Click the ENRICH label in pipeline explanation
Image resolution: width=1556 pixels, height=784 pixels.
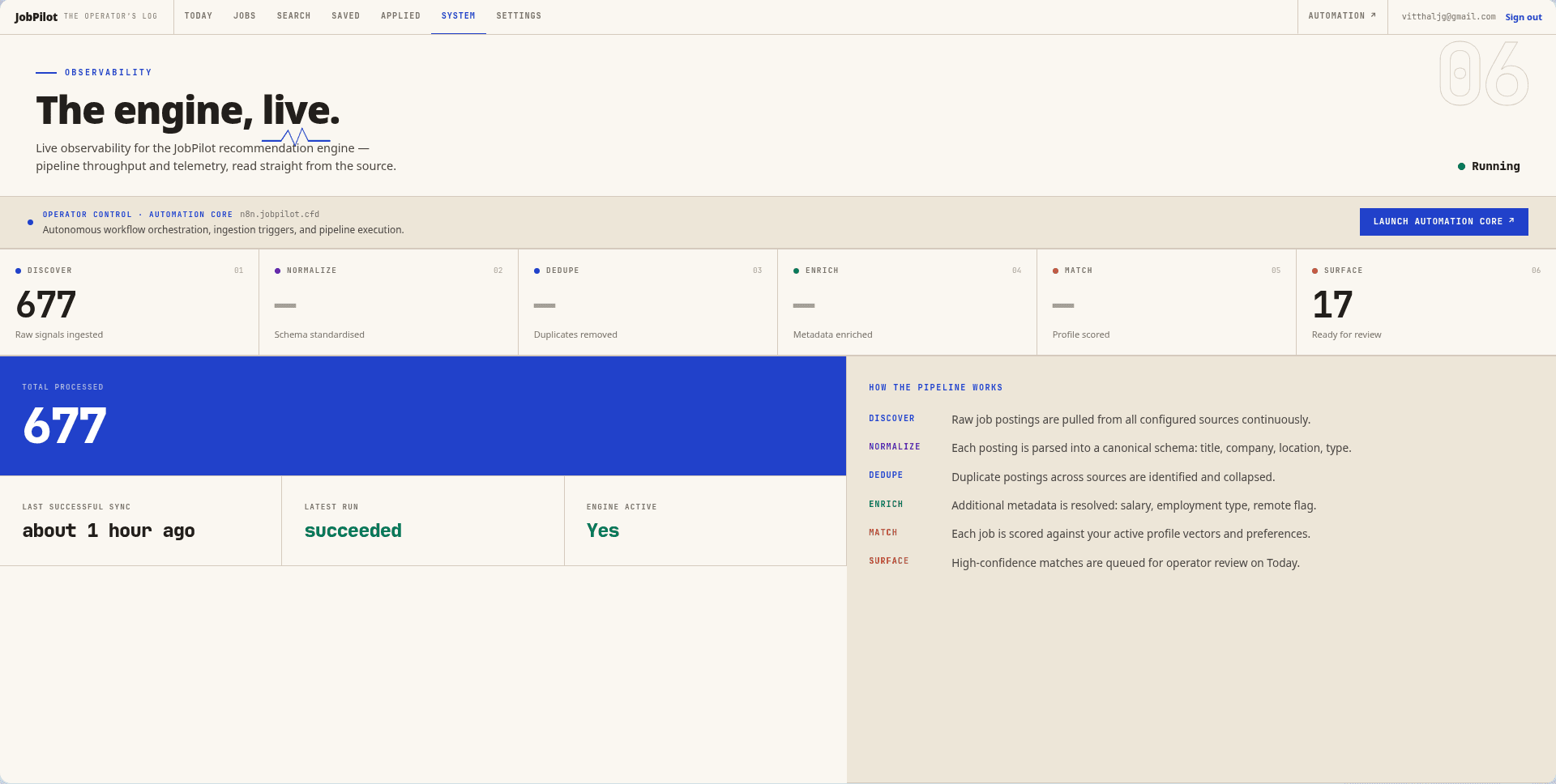coord(886,505)
